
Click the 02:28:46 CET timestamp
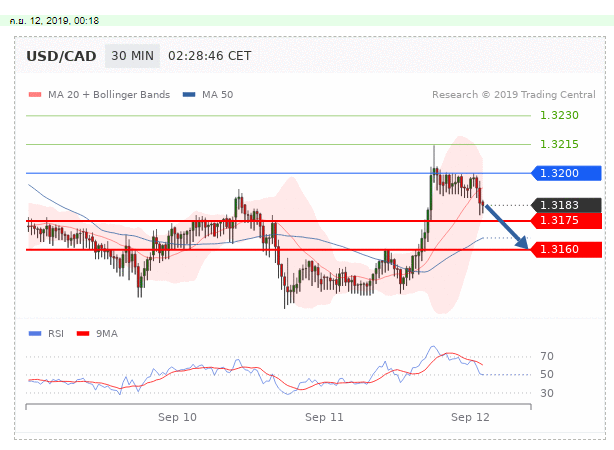click(209, 56)
